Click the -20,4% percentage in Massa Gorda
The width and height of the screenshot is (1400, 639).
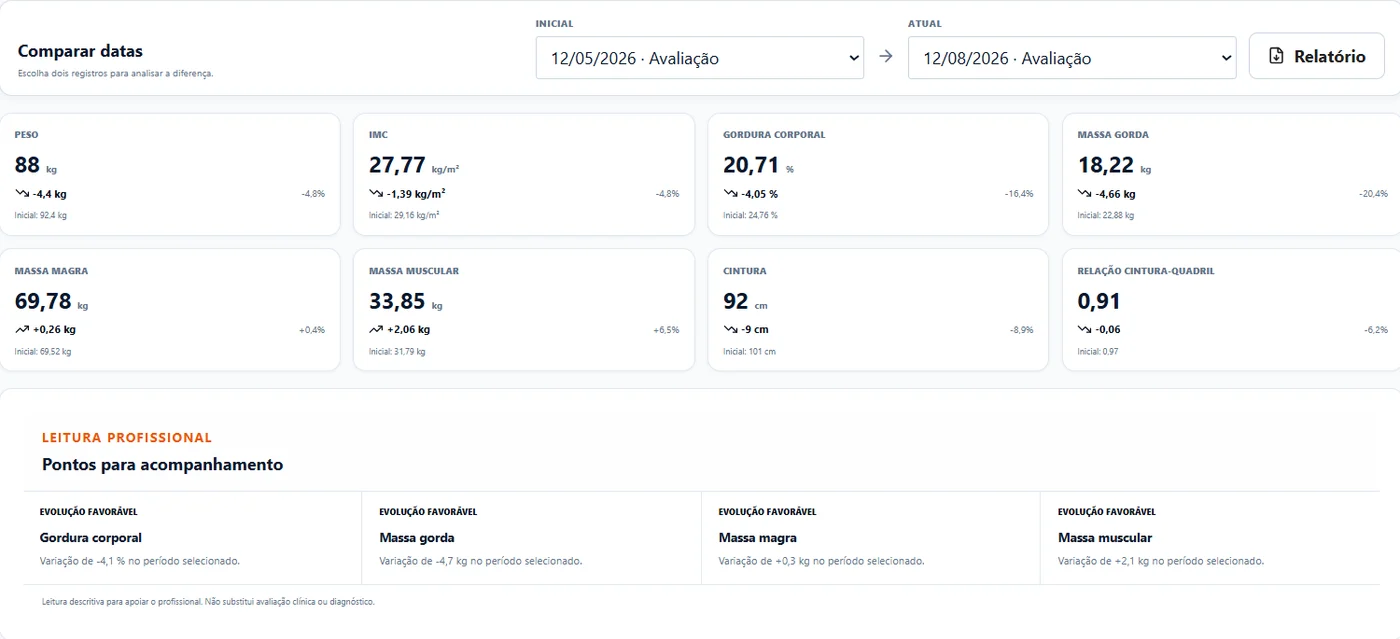[1374, 194]
